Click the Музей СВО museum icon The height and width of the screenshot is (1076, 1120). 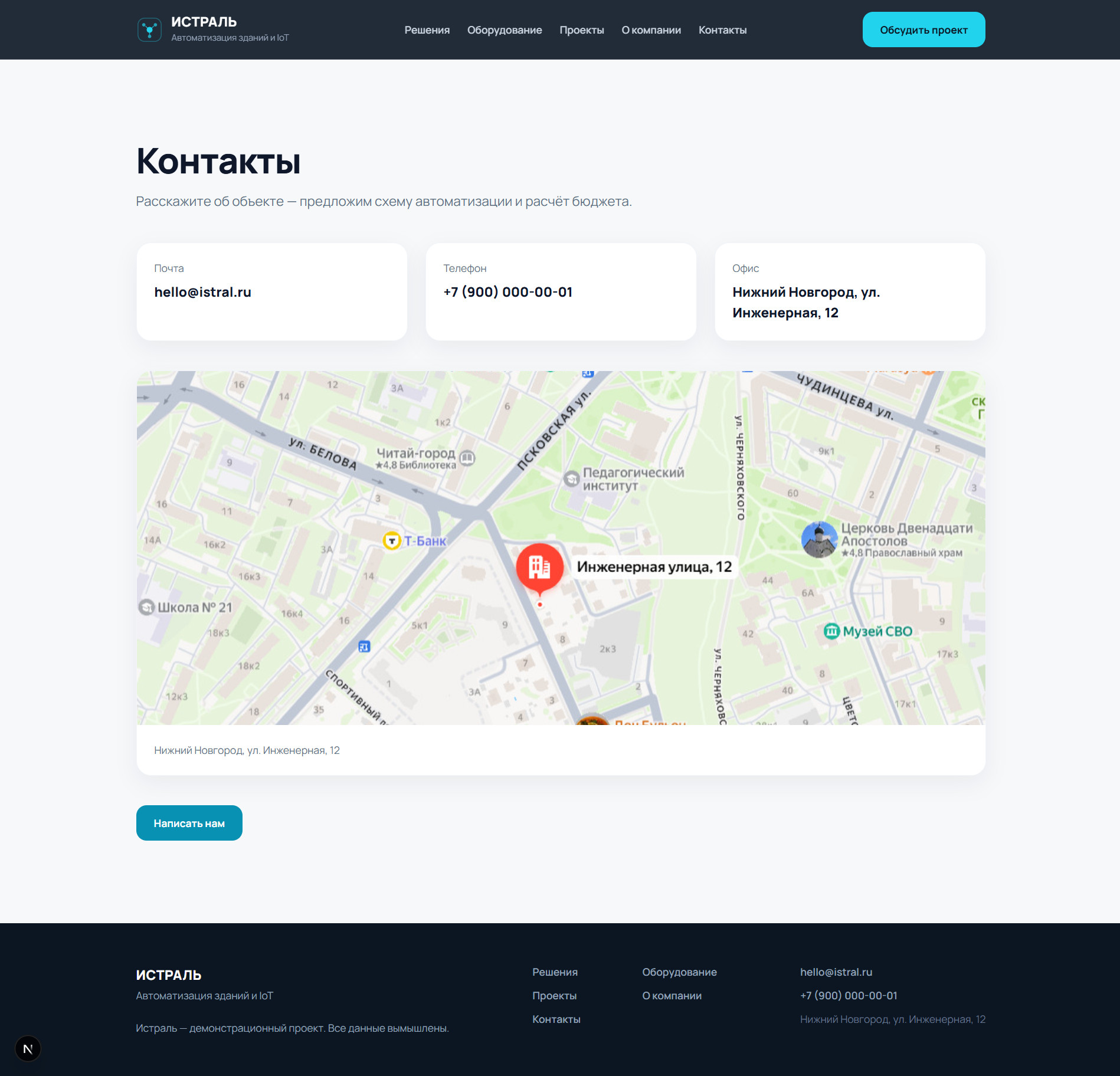(x=831, y=631)
